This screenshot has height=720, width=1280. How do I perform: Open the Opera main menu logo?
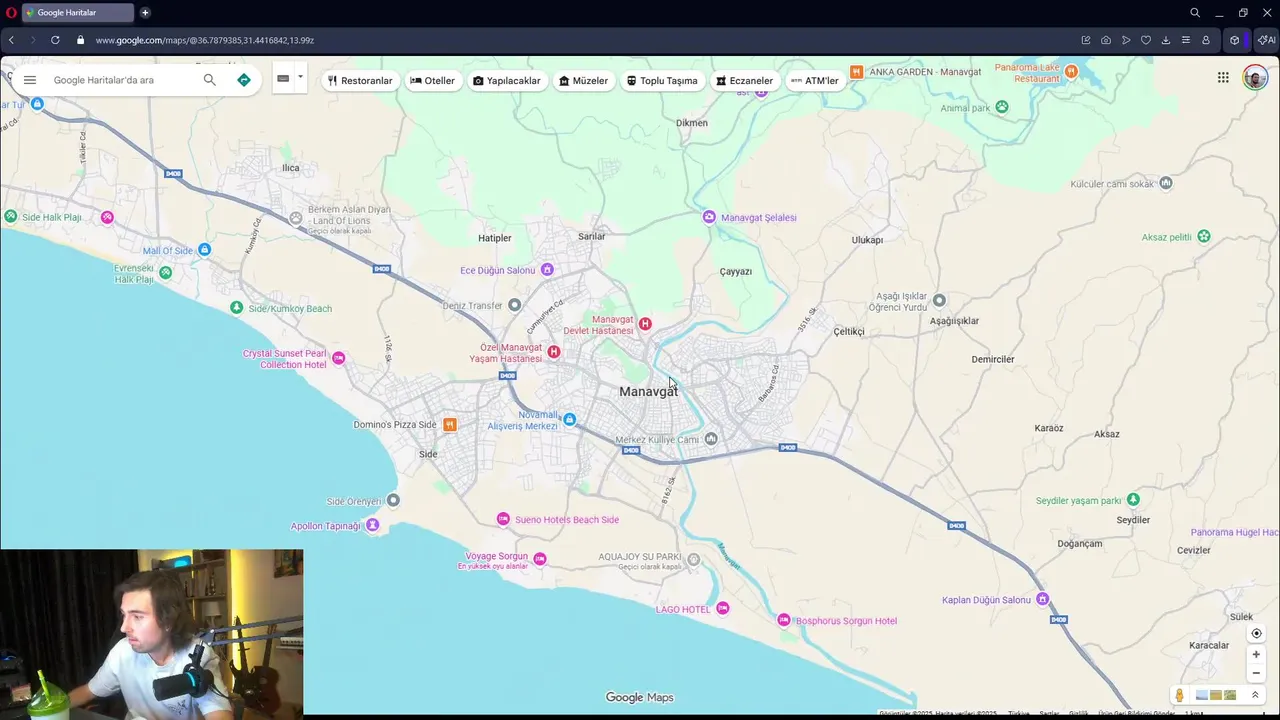[x=11, y=13]
